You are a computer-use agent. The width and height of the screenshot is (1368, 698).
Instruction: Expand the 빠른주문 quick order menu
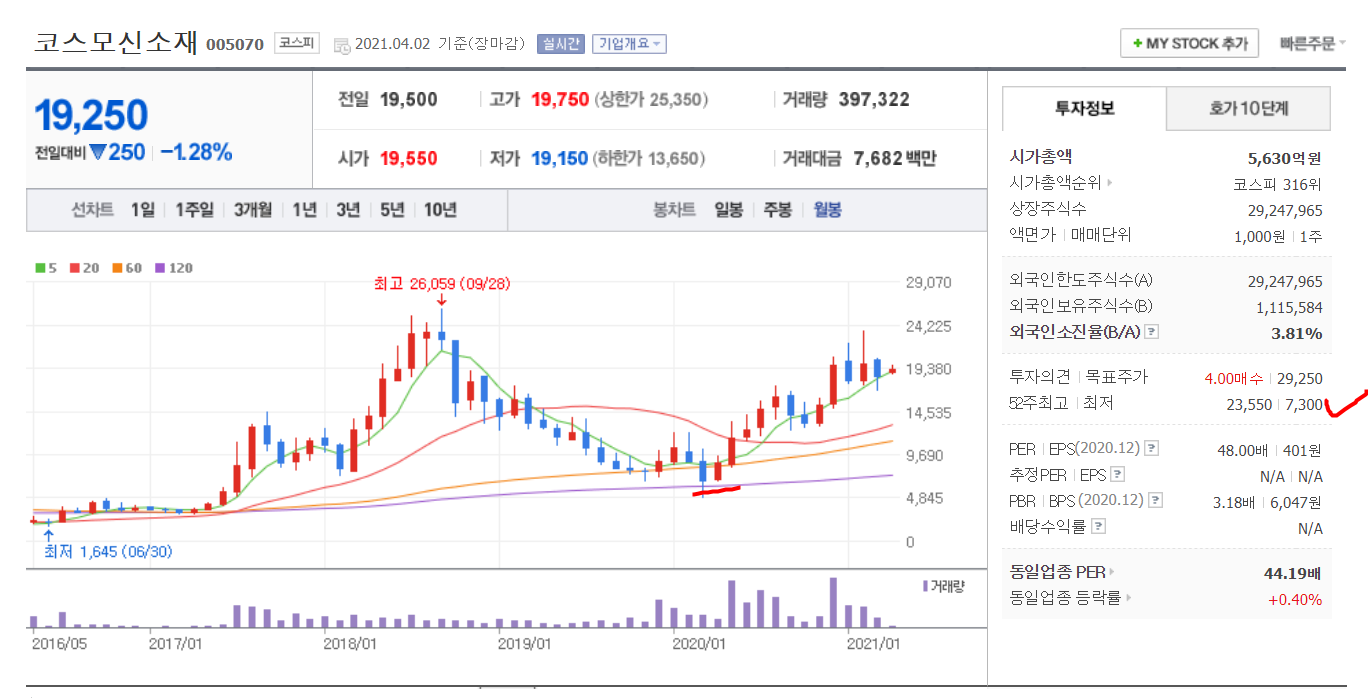coord(1313,44)
